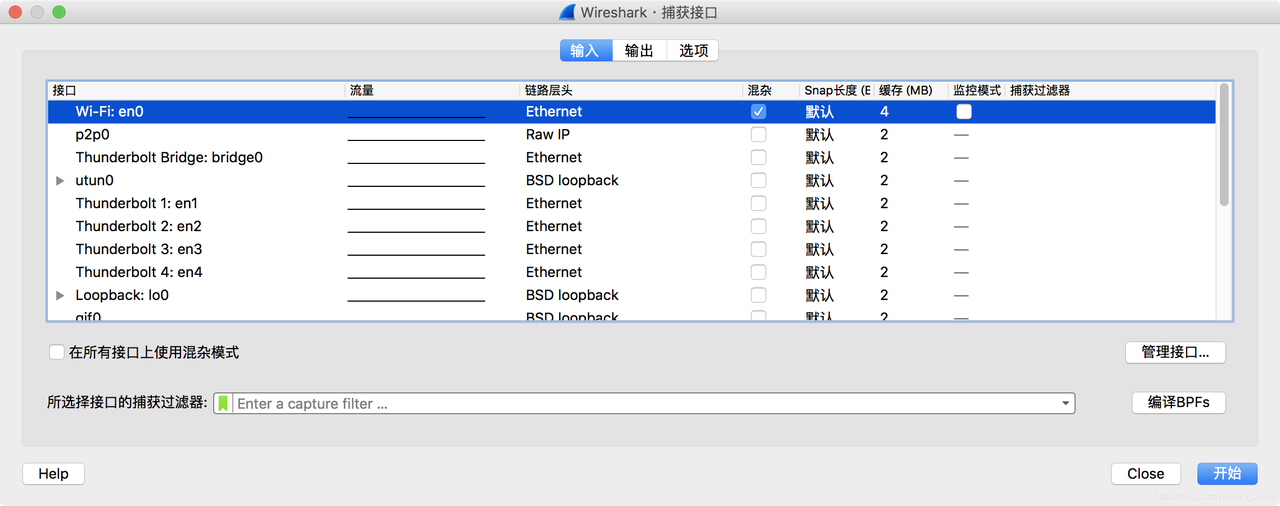The image size is (1280, 506).
Task: Expand the Loopback: lo0 interface row
Action: [60, 296]
